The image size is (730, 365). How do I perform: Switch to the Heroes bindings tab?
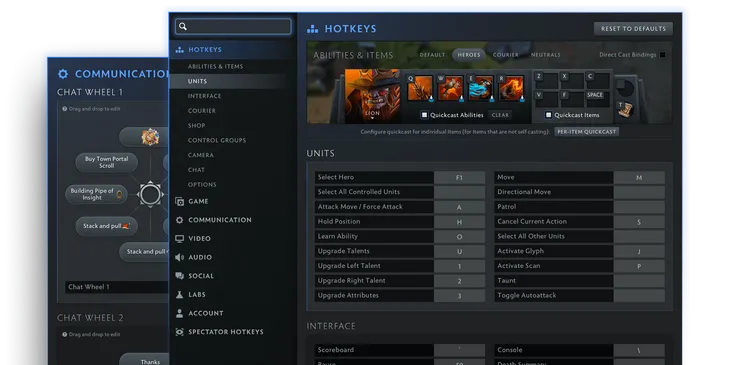tap(469, 55)
